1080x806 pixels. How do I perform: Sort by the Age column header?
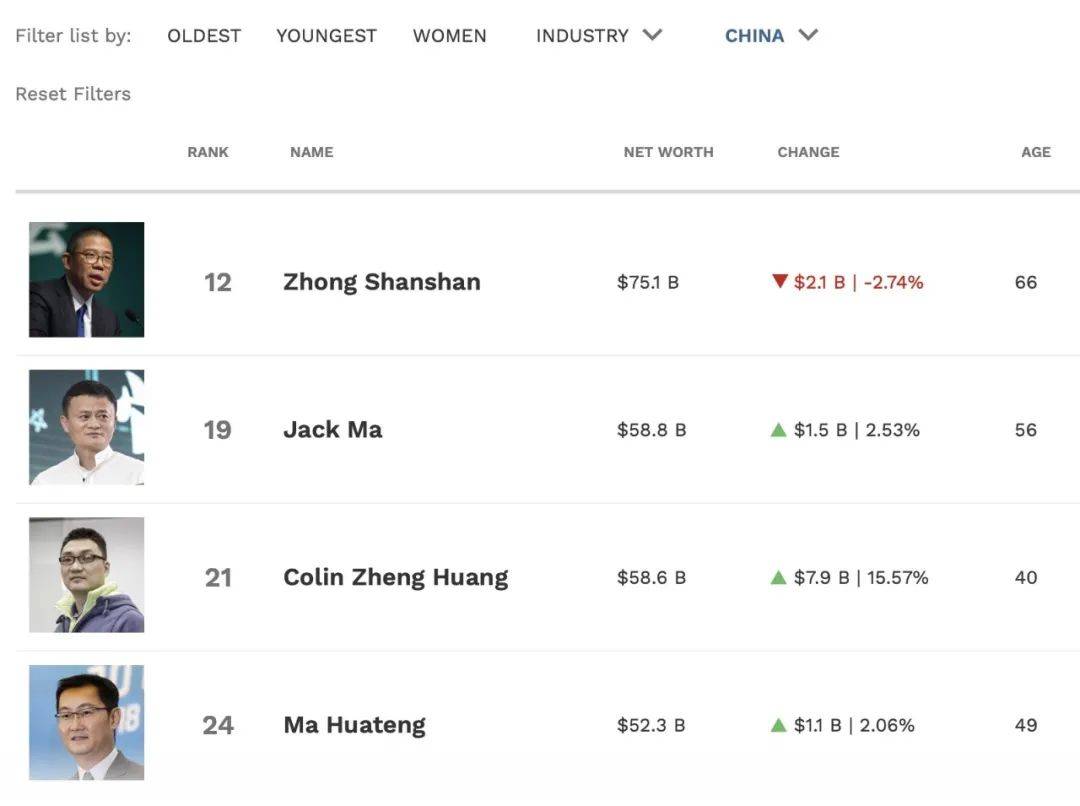[x=1036, y=152]
